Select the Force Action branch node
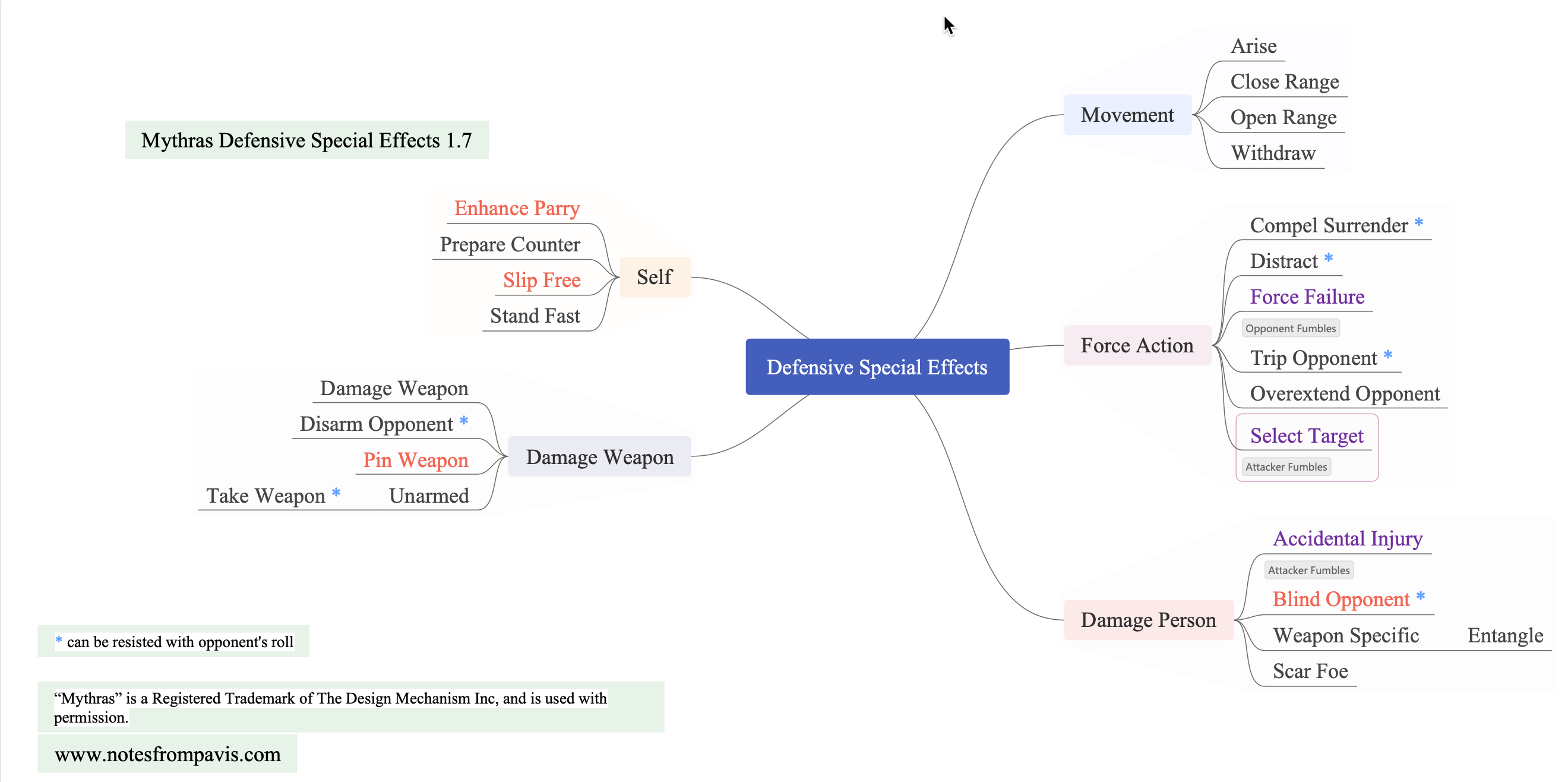The width and height of the screenshot is (1568, 782). click(1136, 345)
